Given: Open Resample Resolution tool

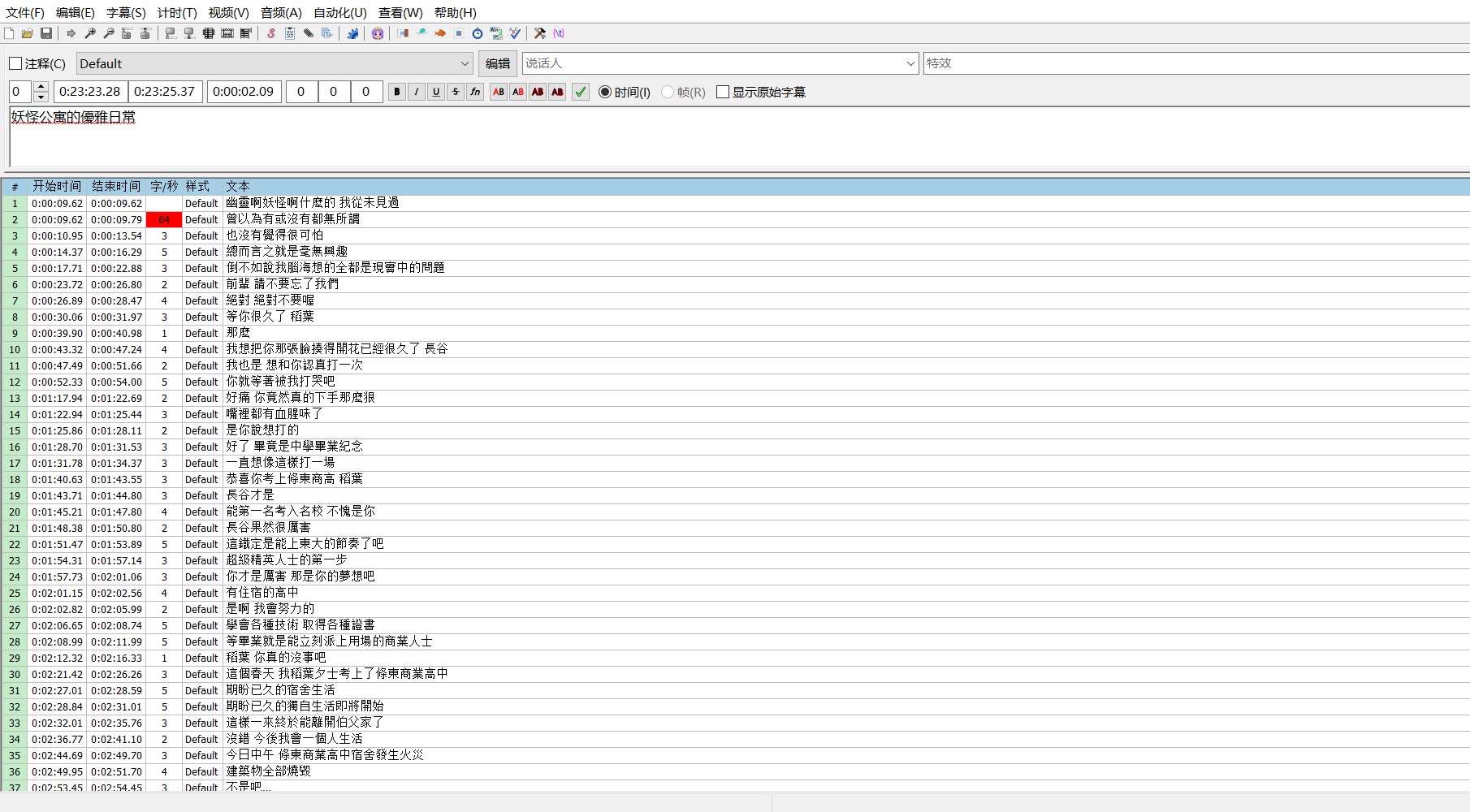Looking at the screenshot, I should 459,33.
